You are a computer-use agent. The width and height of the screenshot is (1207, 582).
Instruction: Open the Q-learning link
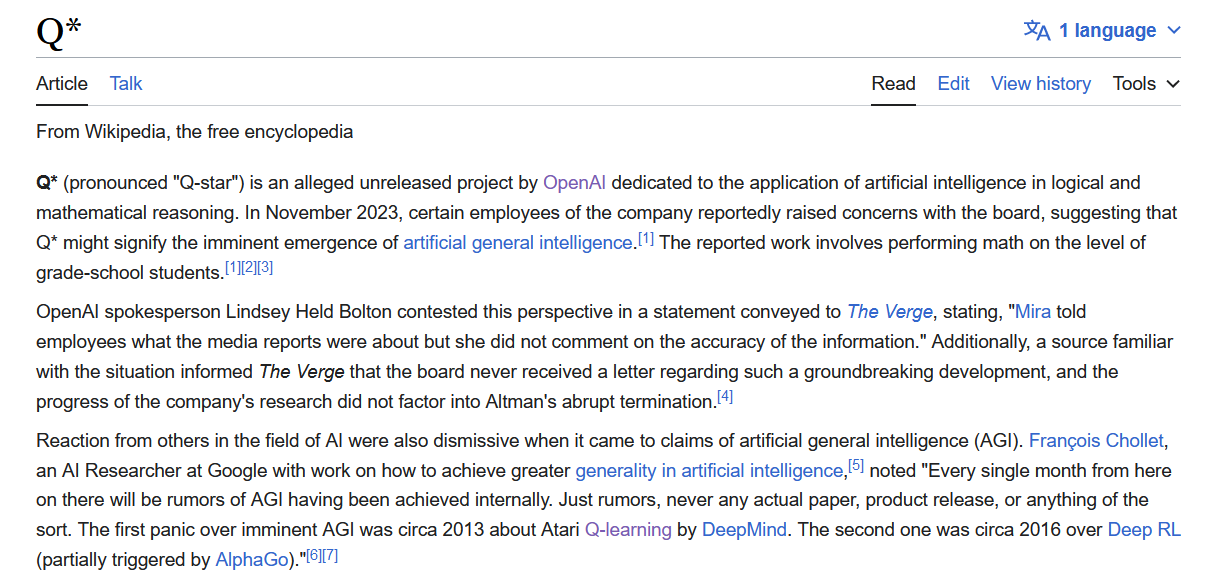click(629, 530)
